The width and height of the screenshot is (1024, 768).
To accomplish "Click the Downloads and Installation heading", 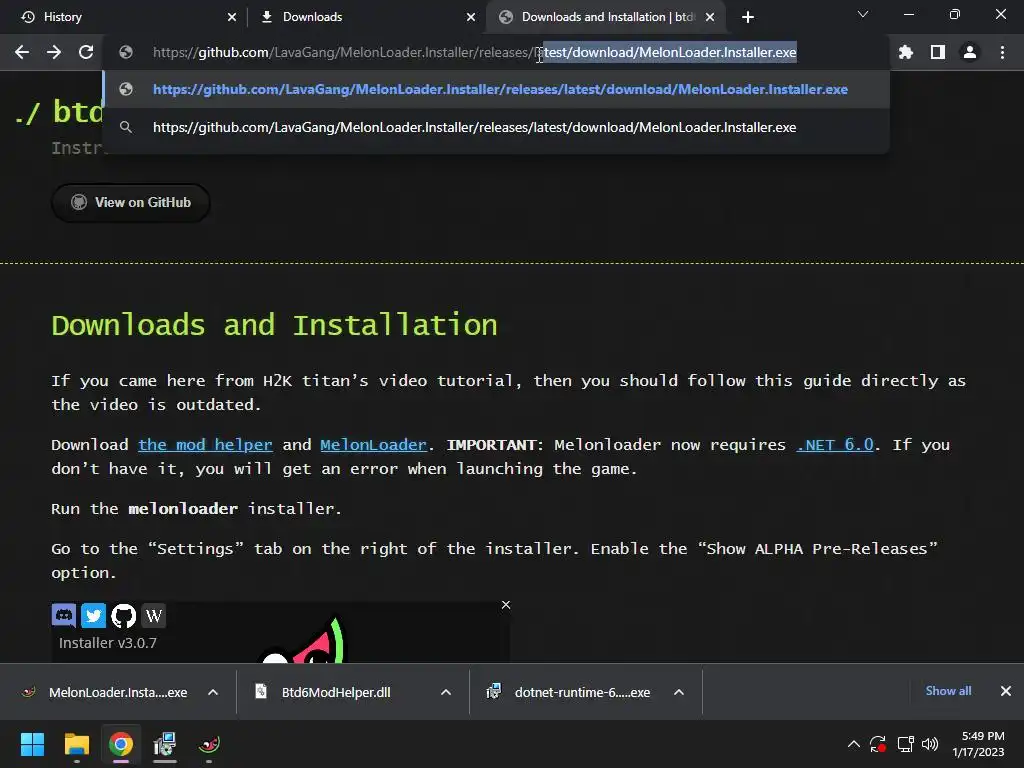I will click(x=274, y=325).
